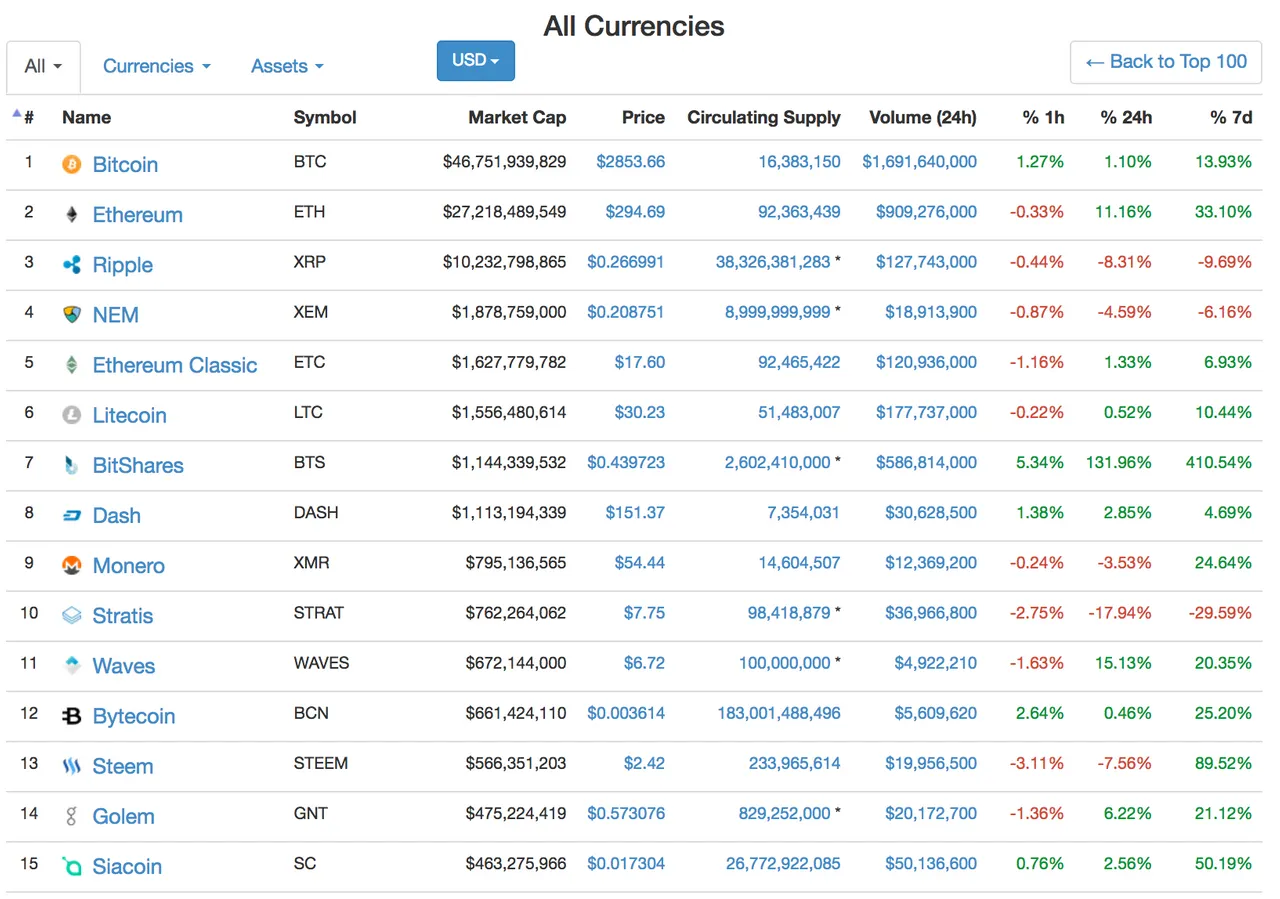This screenshot has height=899, width=1280.
Task: Sort by % 1h column header
Action: 1043,117
